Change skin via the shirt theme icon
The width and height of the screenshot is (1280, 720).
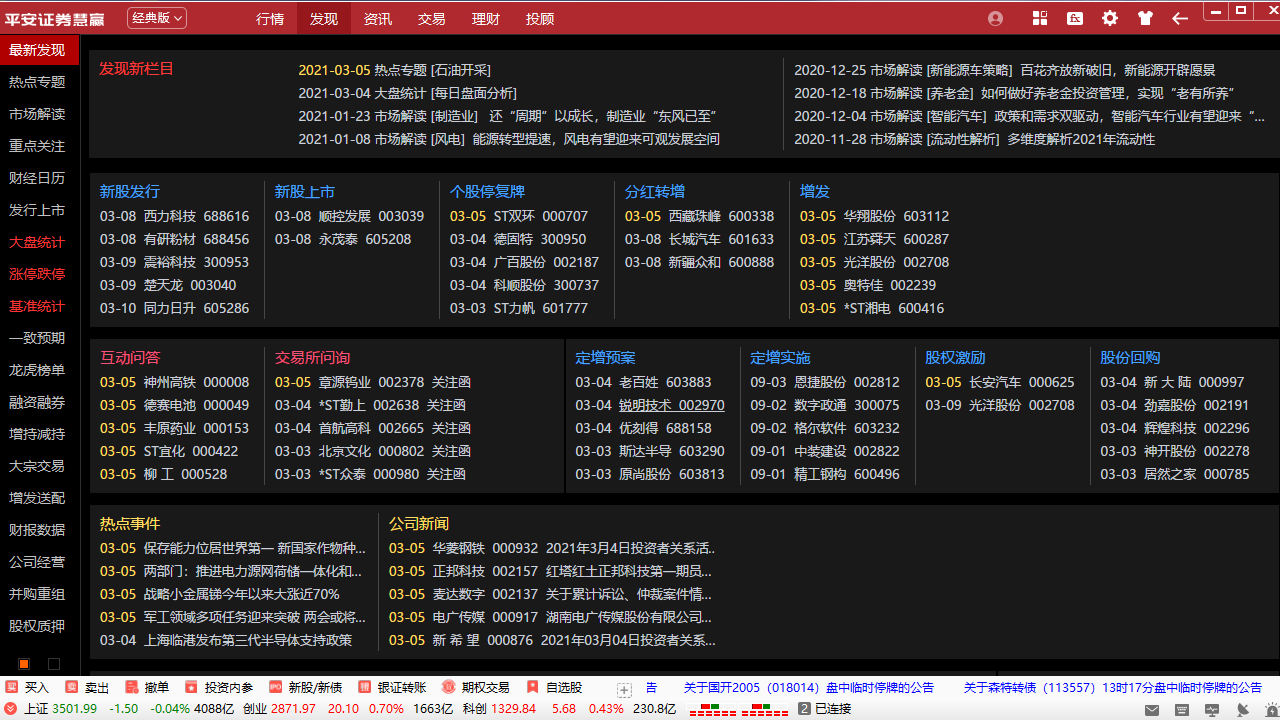1145,18
